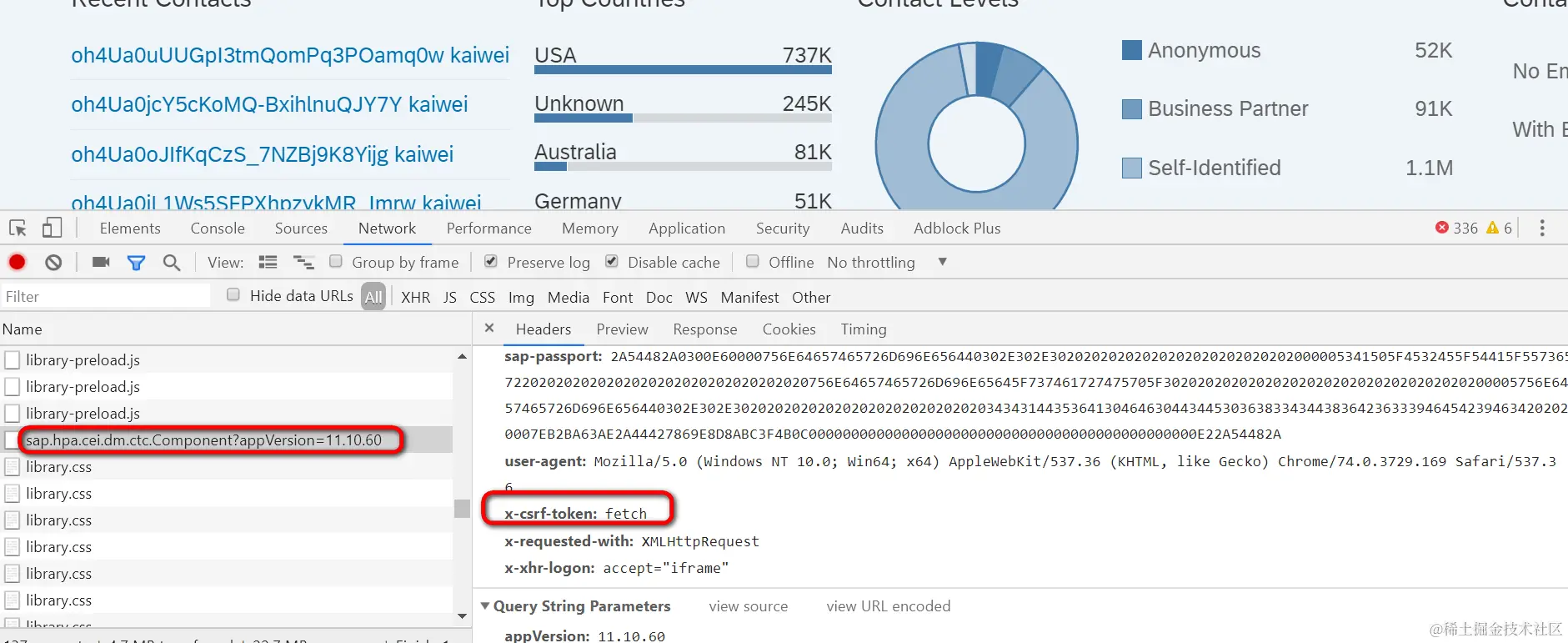Stop recording with the red record button
Viewport: 1568px width, 643px height.
(x=18, y=262)
